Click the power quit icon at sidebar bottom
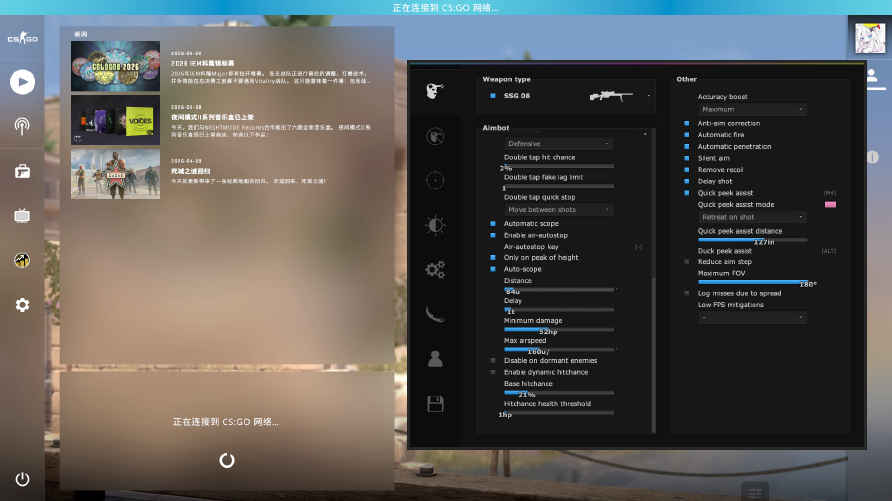The height and width of the screenshot is (501, 892). coord(22,479)
